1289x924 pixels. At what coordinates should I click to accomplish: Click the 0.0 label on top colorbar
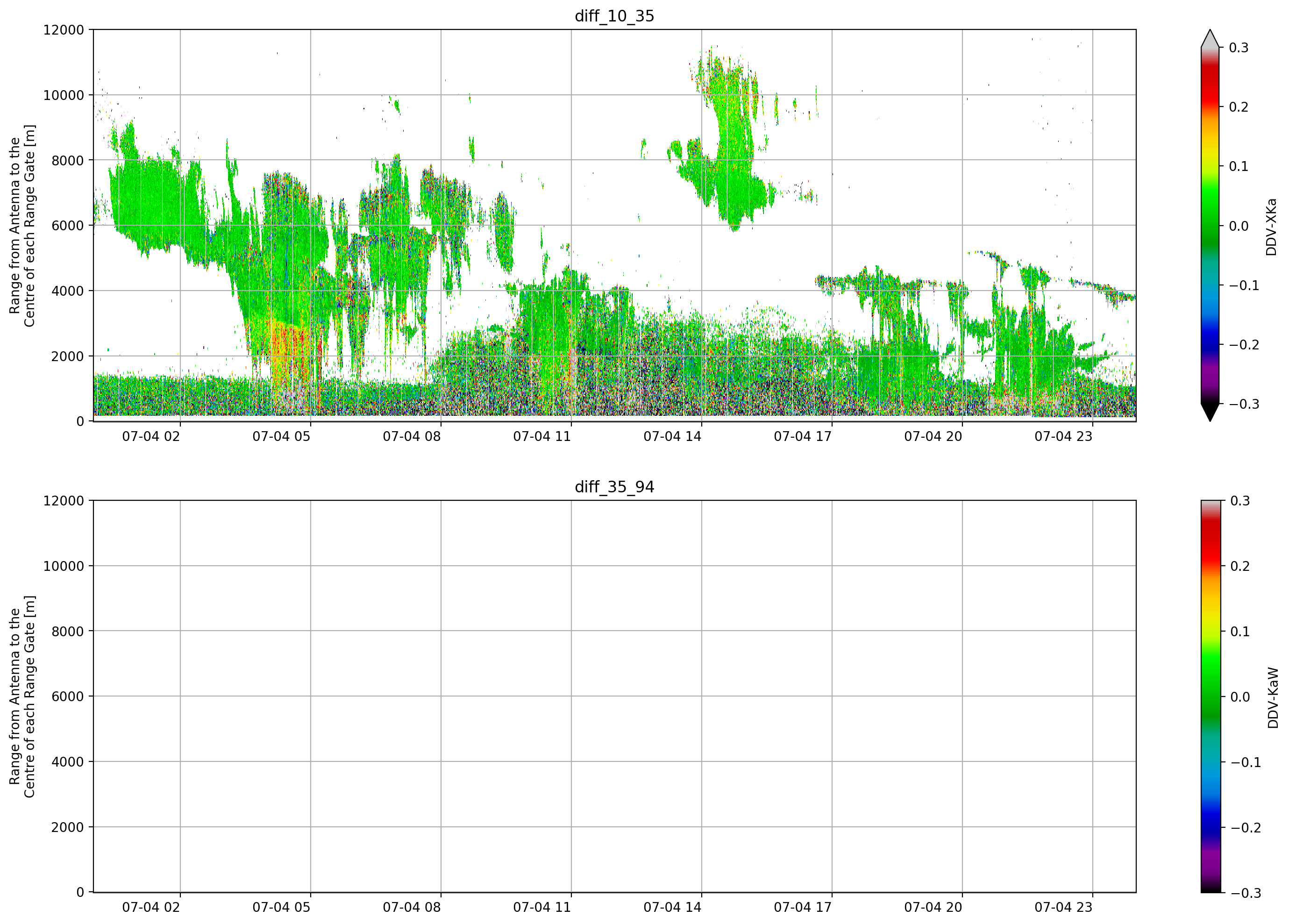[1239, 226]
